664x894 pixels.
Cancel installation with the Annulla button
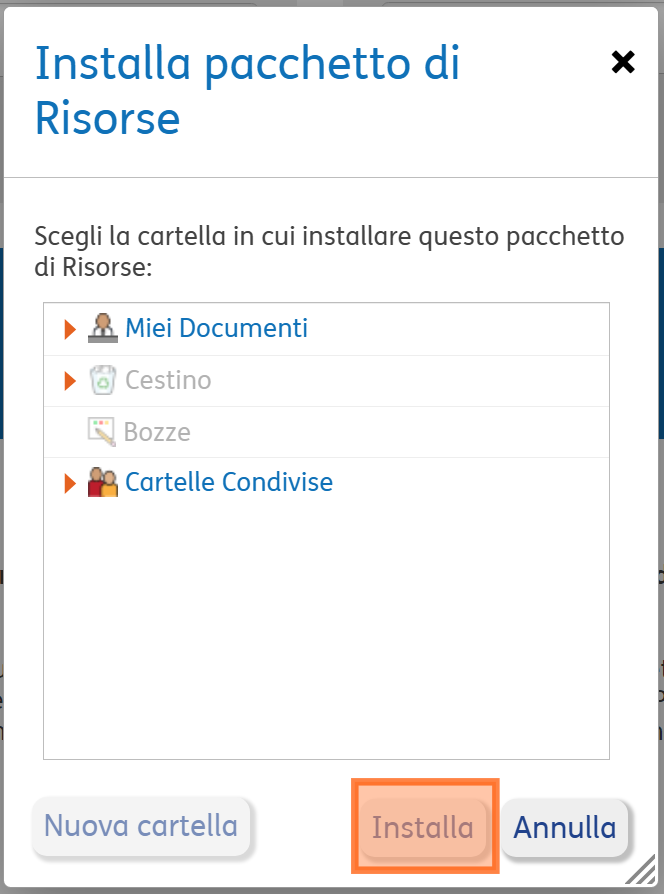pos(565,826)
